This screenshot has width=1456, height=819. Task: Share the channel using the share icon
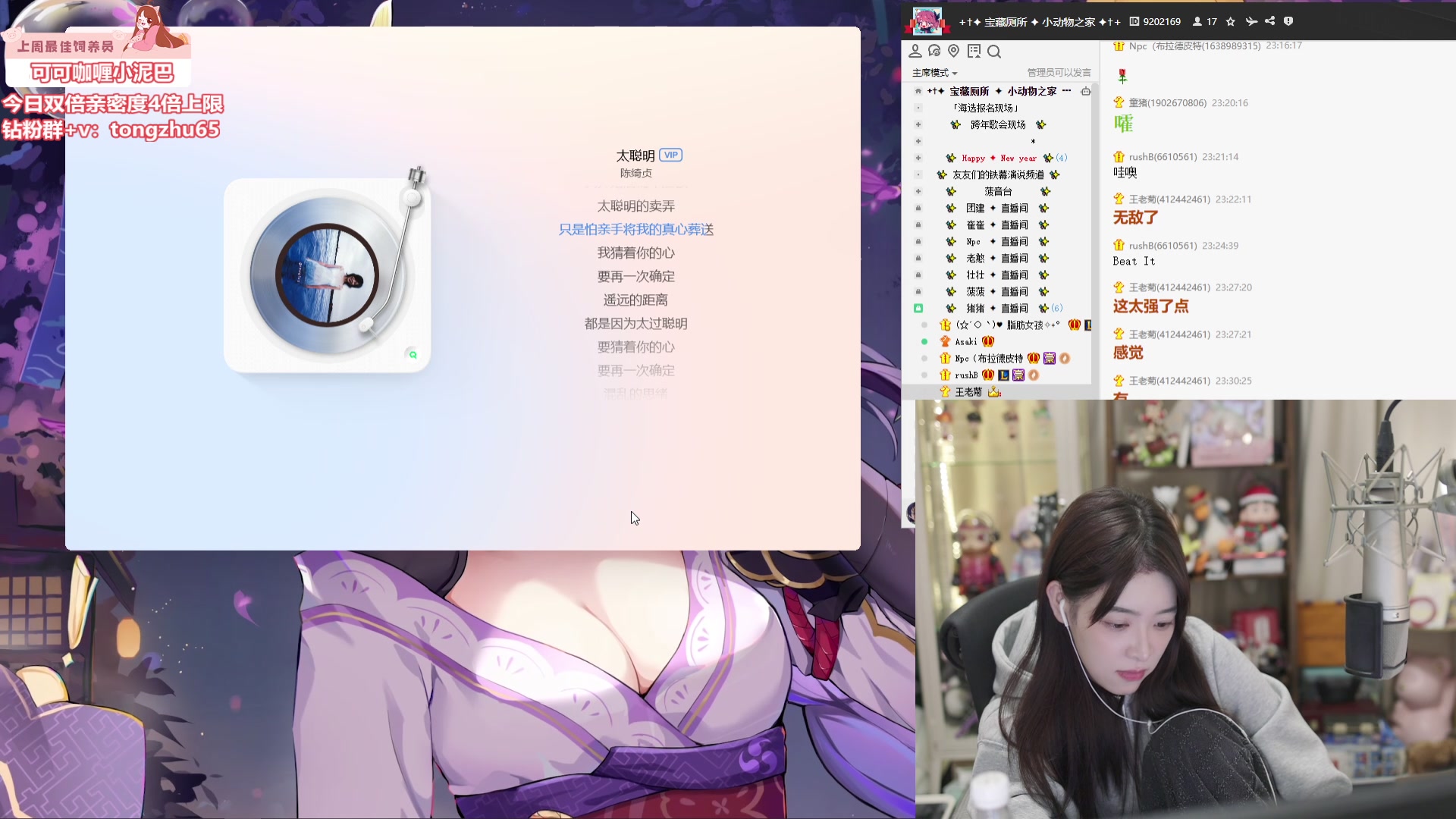(1270, 21)
